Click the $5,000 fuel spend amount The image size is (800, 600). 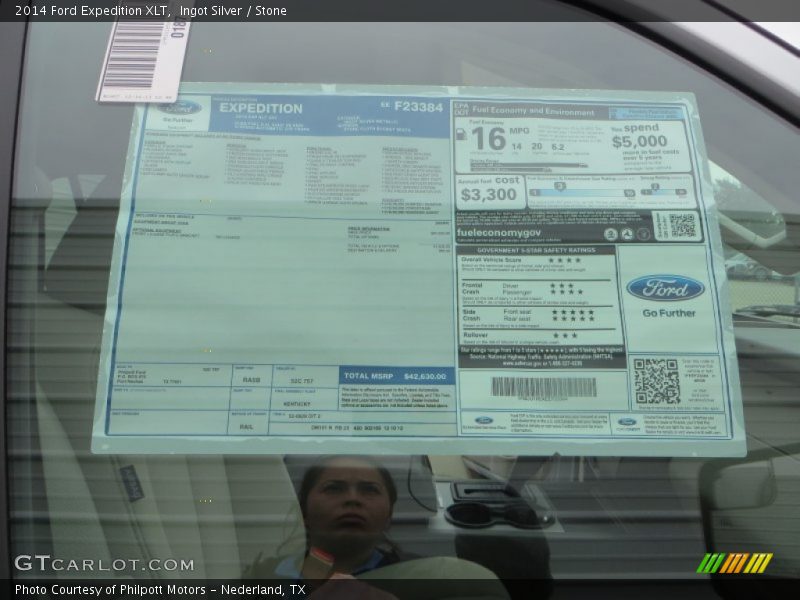click(x=639, y=141)
